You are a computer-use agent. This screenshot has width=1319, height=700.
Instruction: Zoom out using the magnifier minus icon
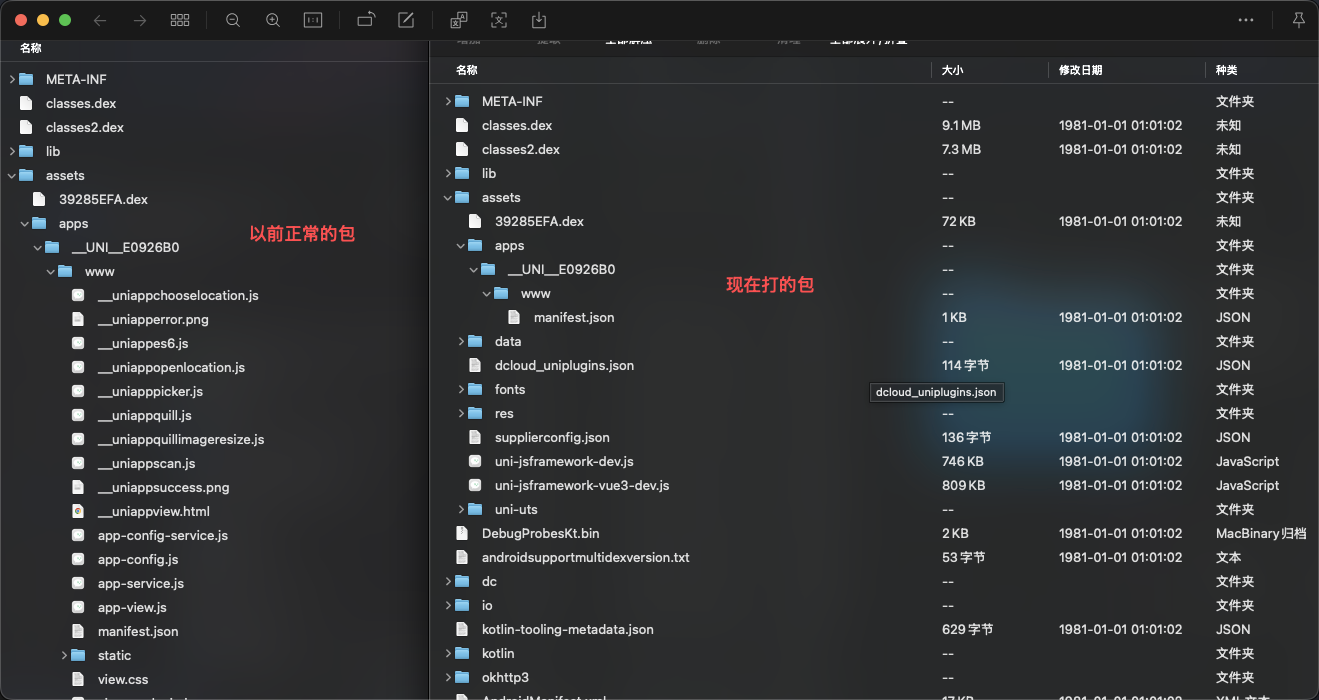pos(233,20)
